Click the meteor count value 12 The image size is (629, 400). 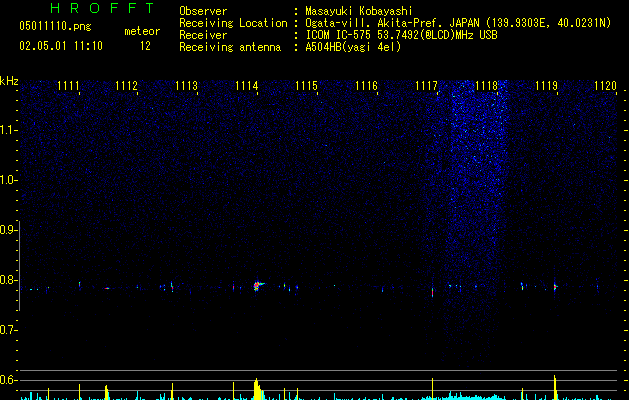(x=145, y=46)
